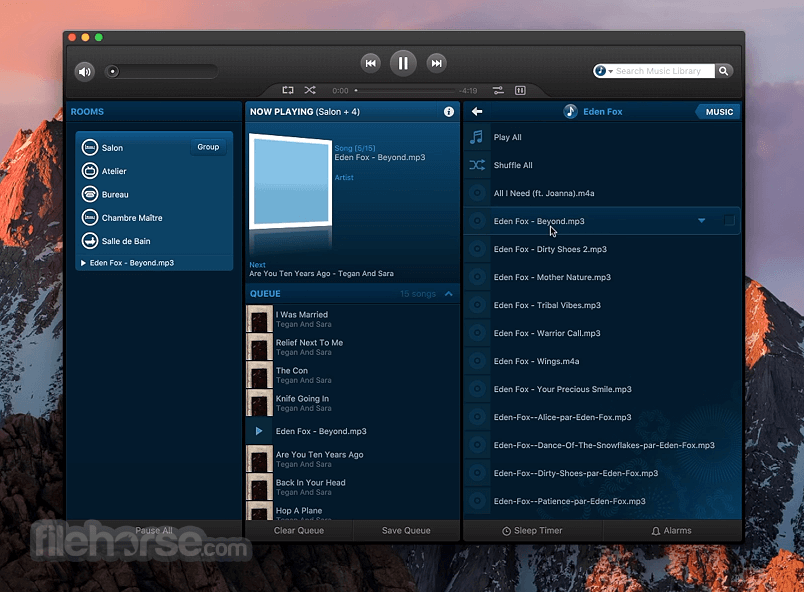Select the Salle de Bain room icon
Image resolution: width=804 pixels, height=592 pixels.
[x=90, y=241]
